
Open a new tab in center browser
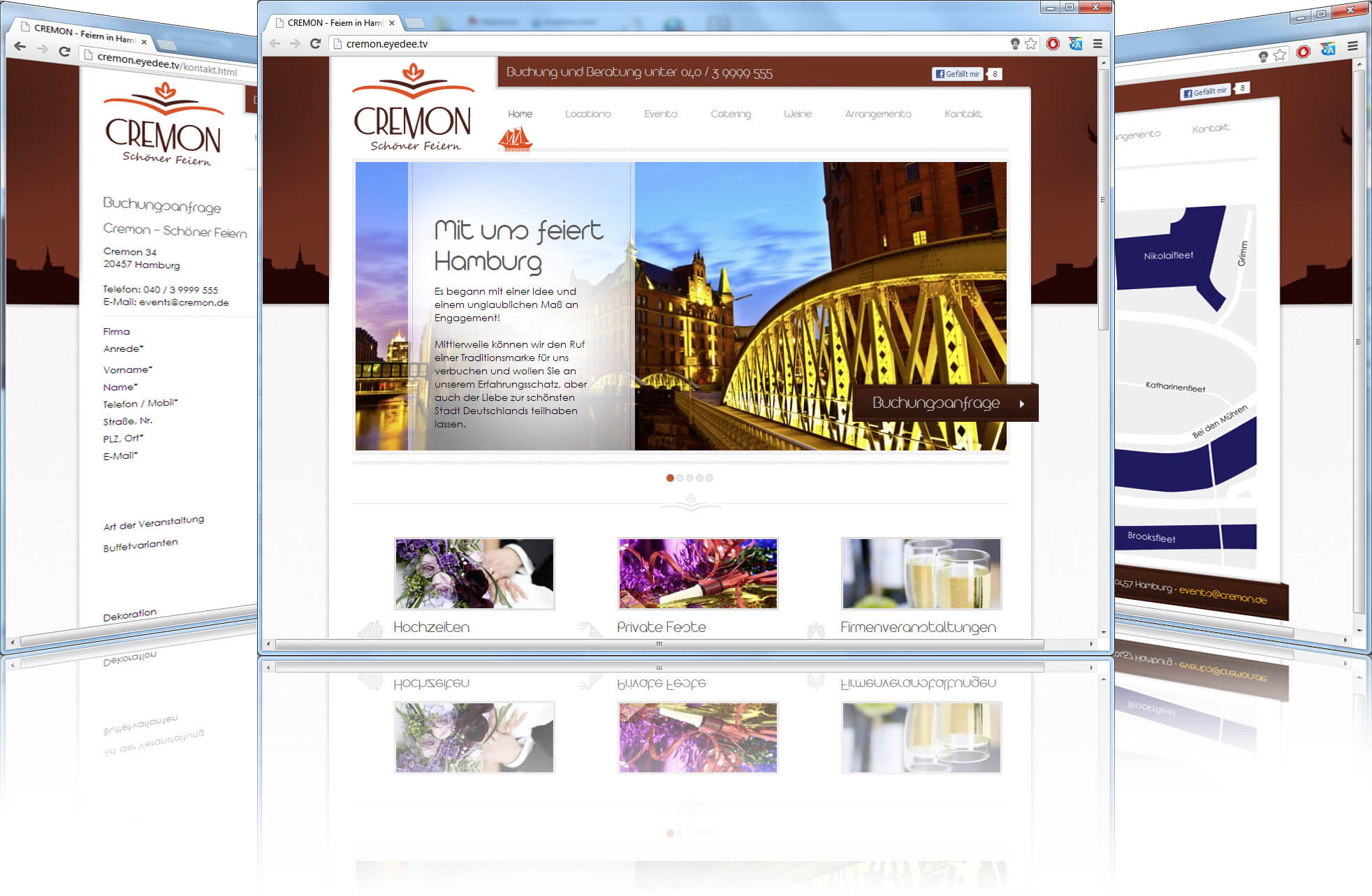pos(415,23)
